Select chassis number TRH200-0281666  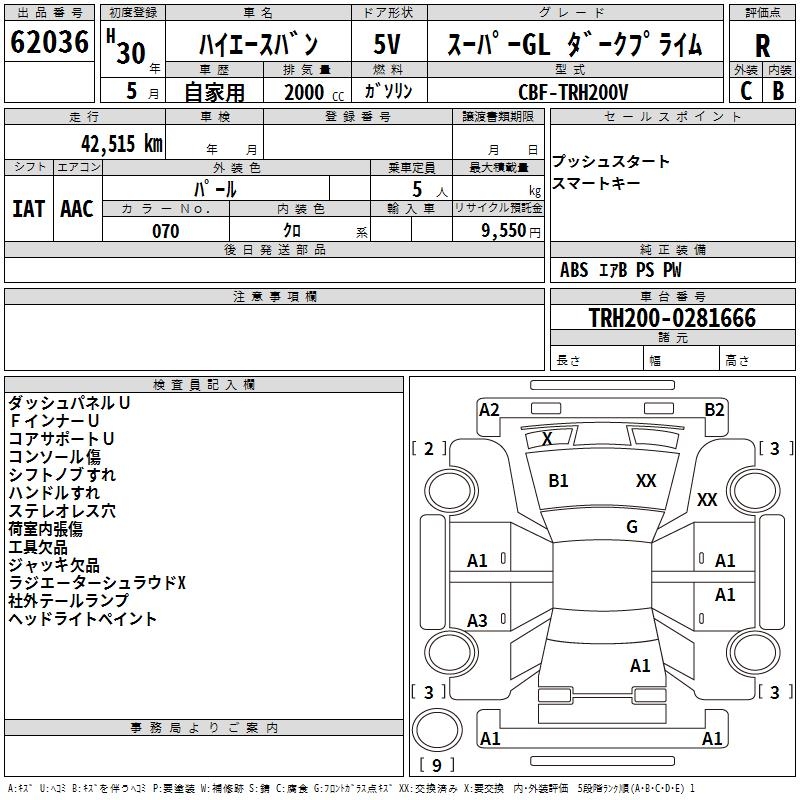pyautogui.click(x=672, y=318)
